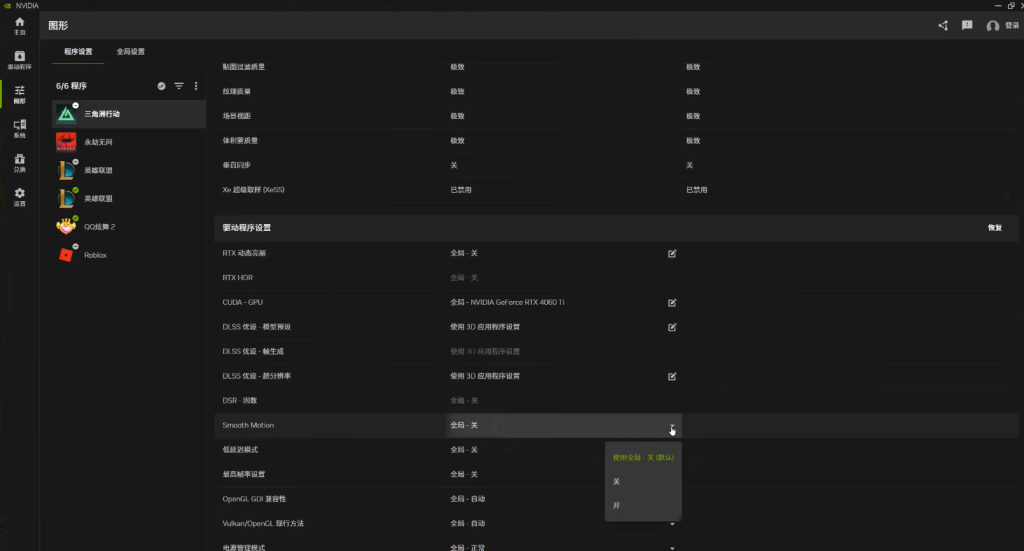The width and height of the screenshot is (1024, 551).
Task: Open the filter icon in program list header
Action: tap(179, 86)
